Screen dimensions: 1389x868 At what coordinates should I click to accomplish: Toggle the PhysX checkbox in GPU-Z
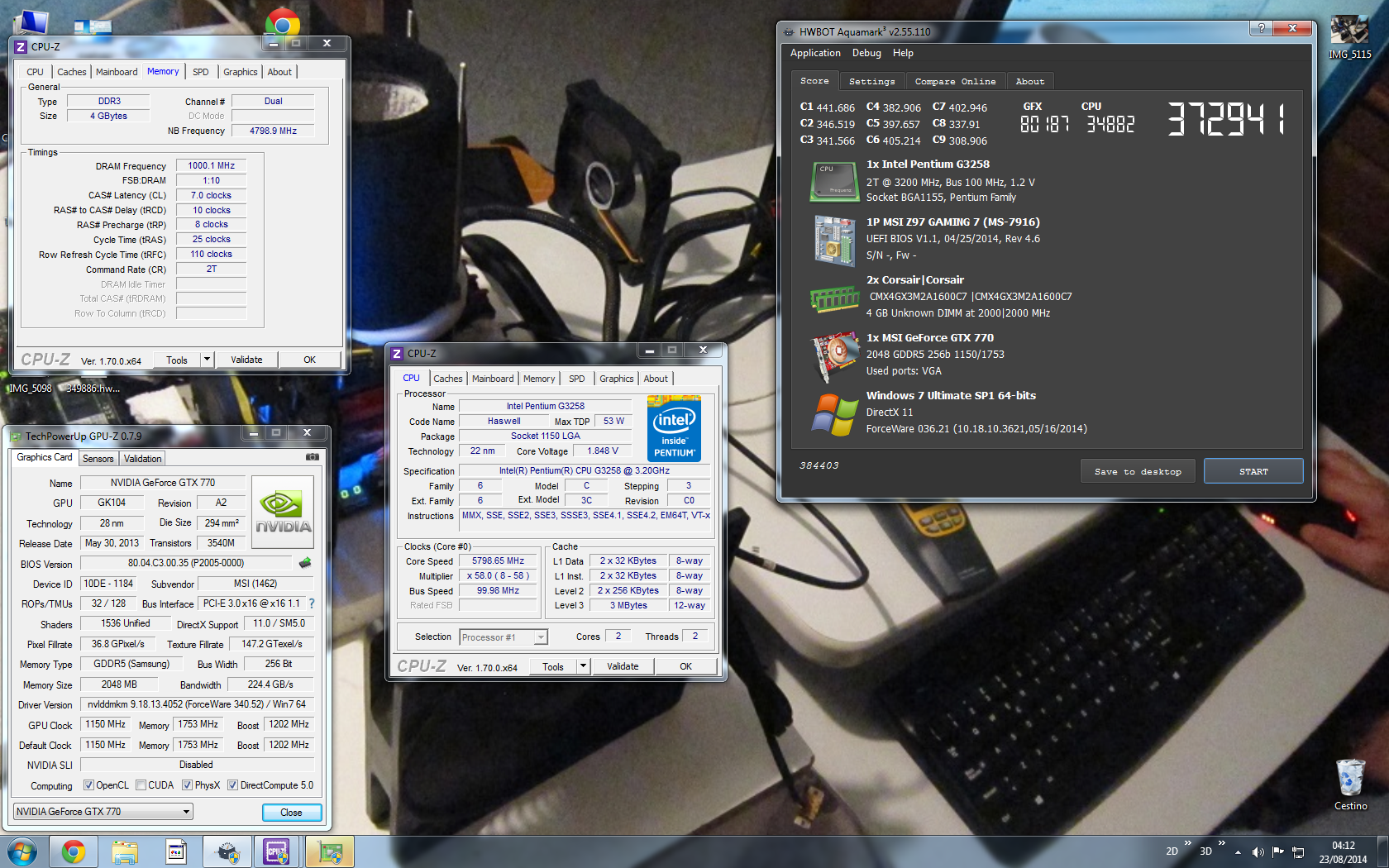point(188,785)
